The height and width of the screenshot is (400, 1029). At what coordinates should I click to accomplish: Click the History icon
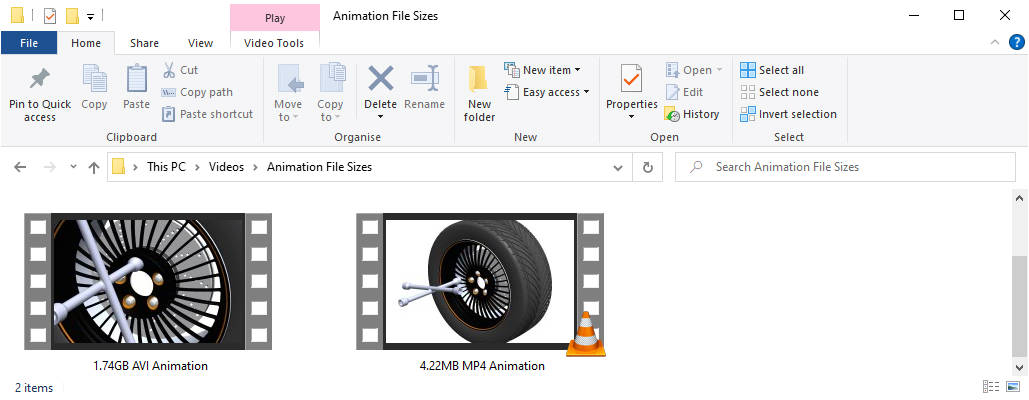[x=672, y=114]
